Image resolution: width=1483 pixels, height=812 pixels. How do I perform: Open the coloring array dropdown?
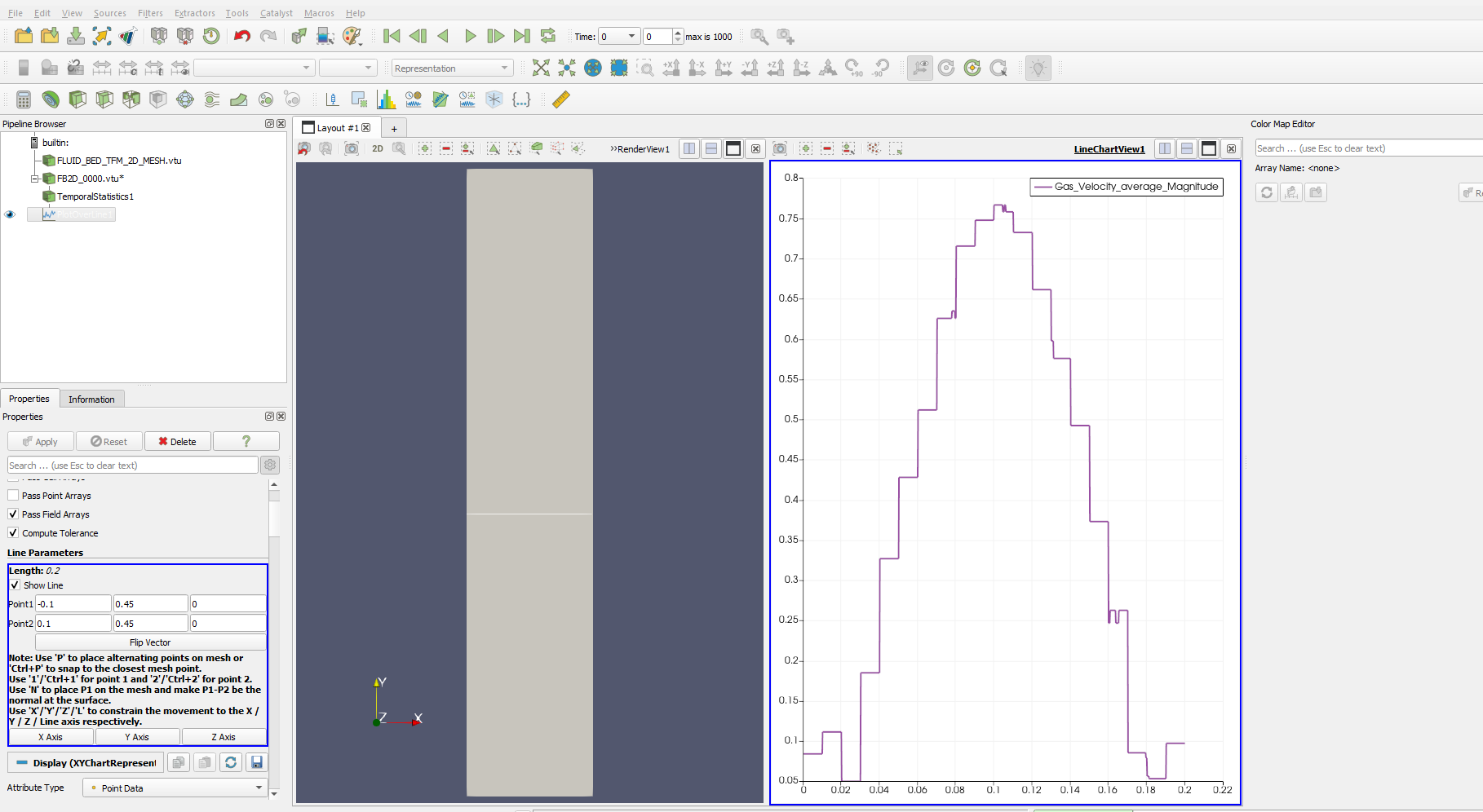click(x=254, y=68)
